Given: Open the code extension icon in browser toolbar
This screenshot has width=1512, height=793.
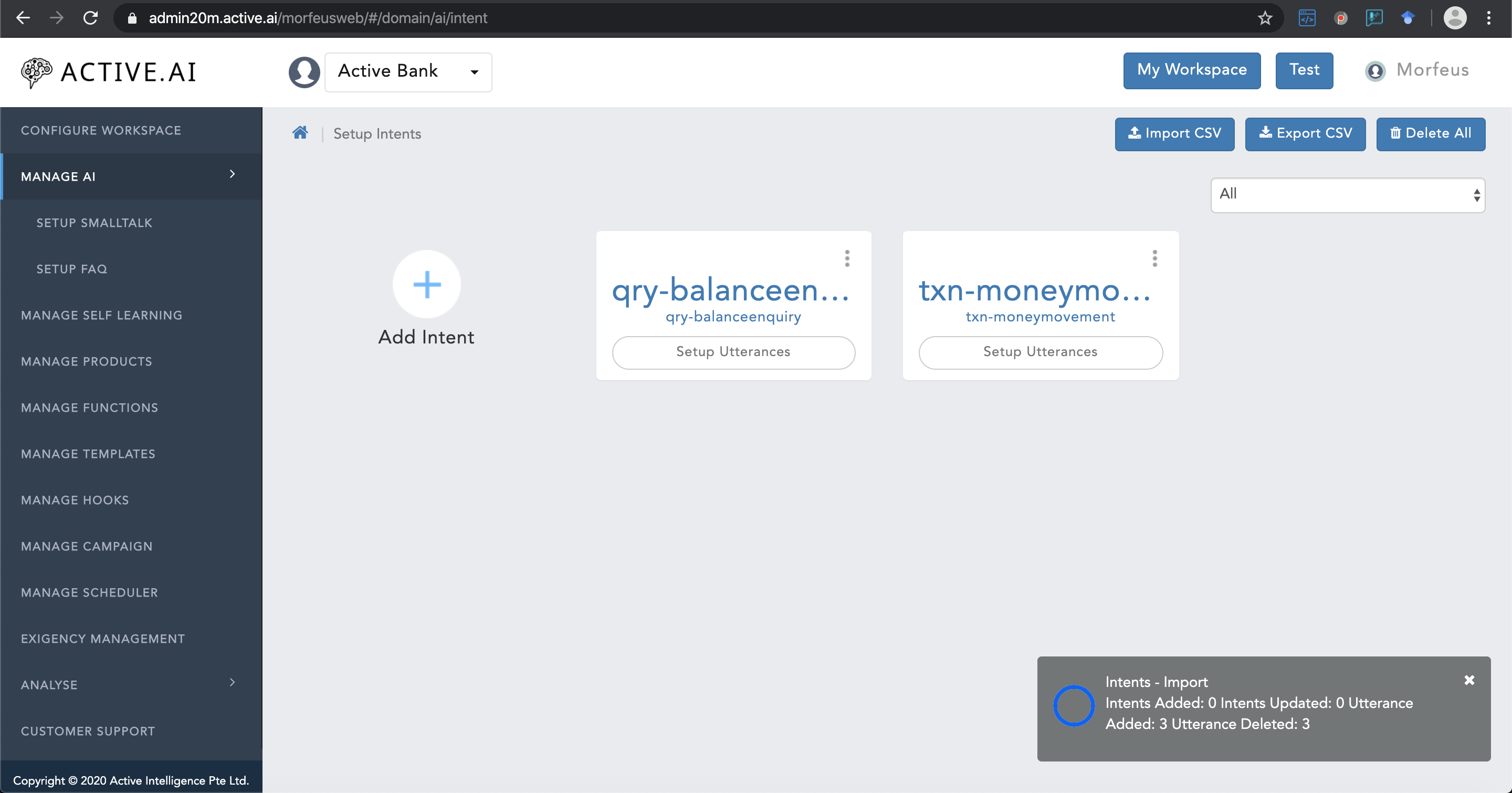Looking at the screenshot, I should 1307,18.
